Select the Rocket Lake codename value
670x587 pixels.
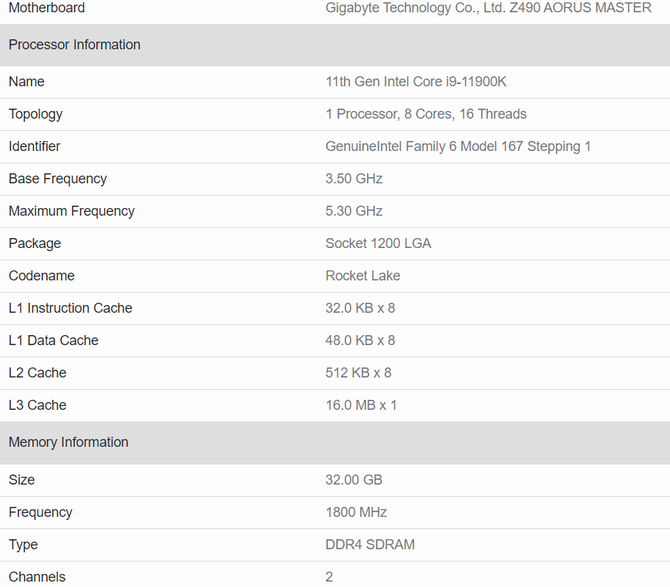tap(362, 276)
